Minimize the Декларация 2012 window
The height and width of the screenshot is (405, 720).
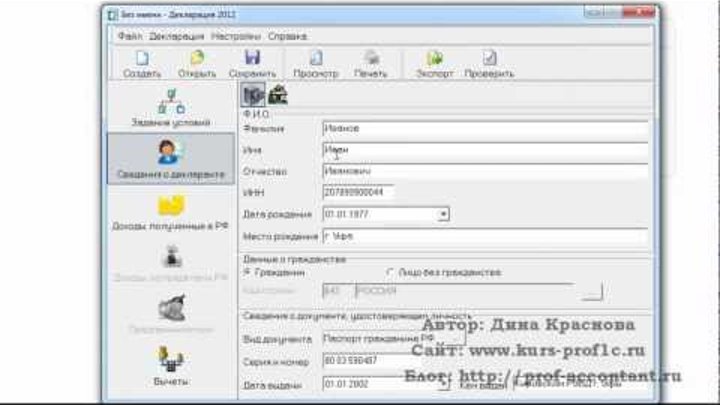pos(594,12)
